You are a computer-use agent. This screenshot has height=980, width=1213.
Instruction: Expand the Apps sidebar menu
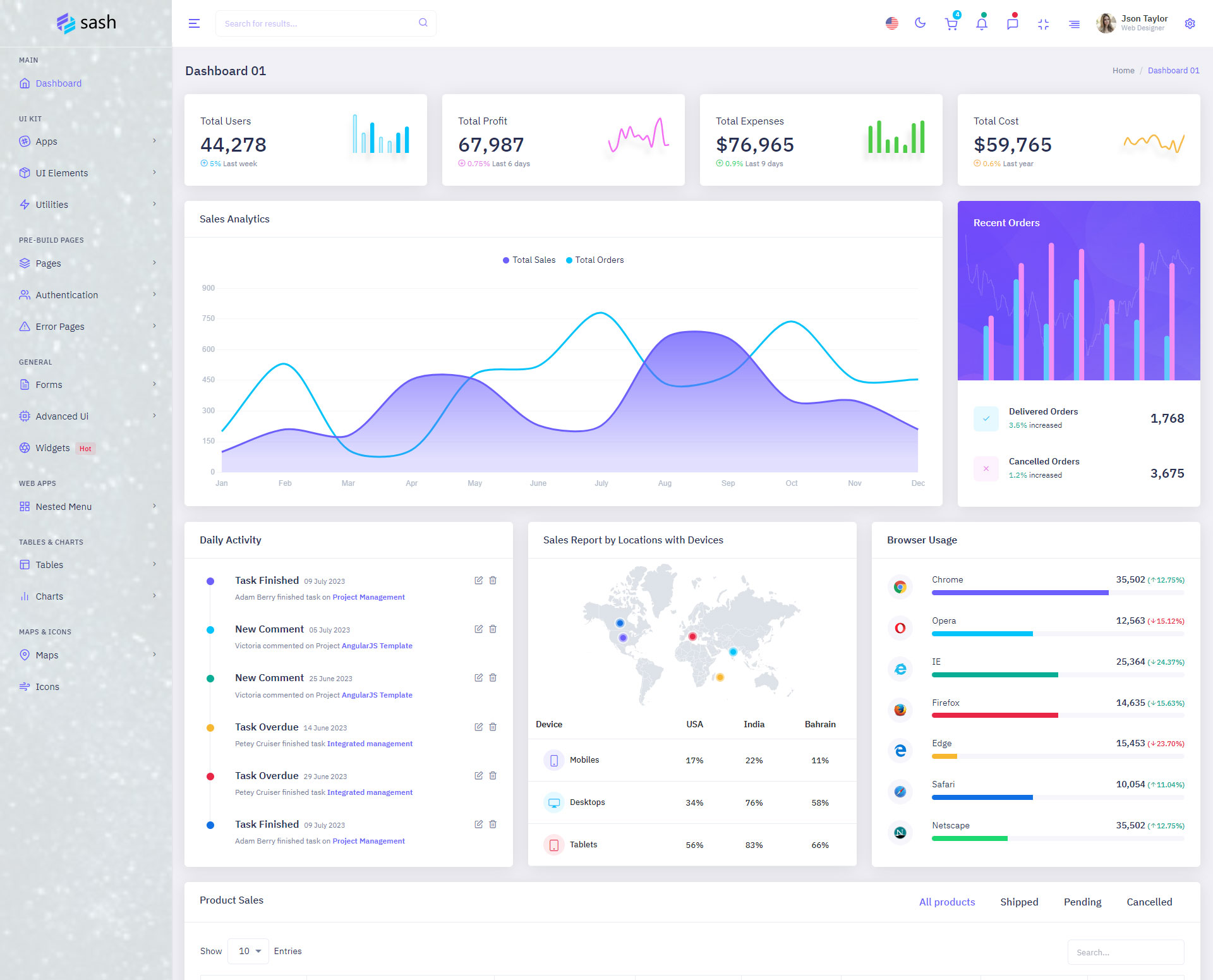coord(86,142)
